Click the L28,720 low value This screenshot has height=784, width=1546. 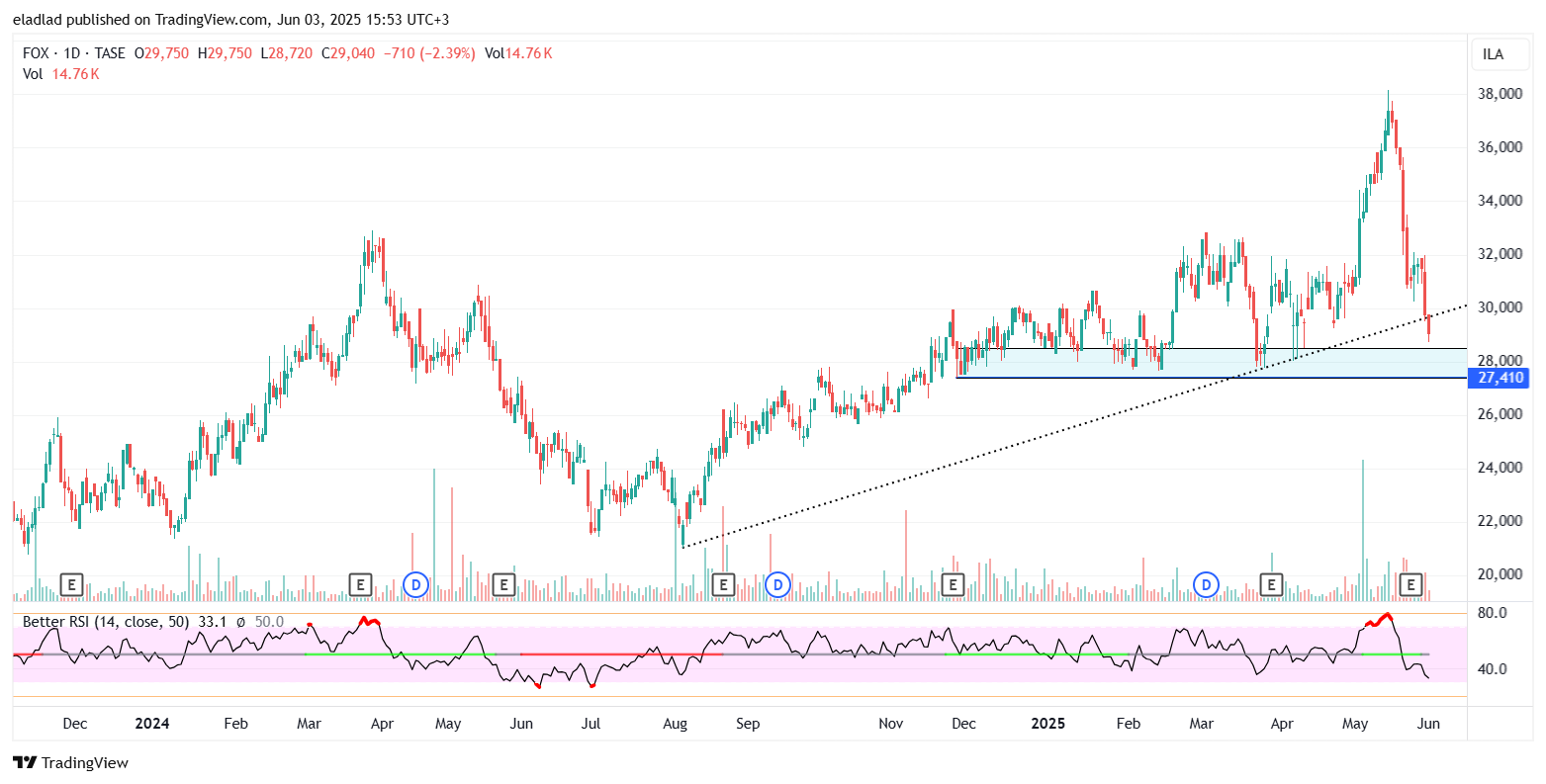[288, 53]
